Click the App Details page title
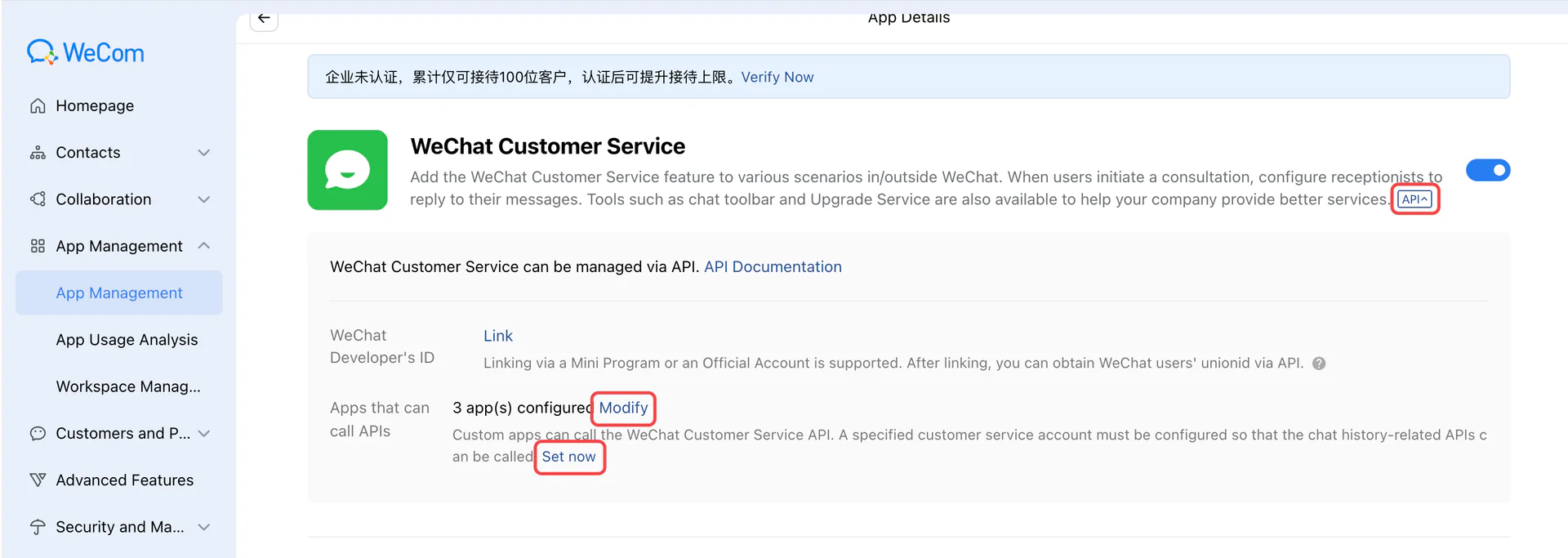The image size is (1568, 558). (x=909, y=17)
